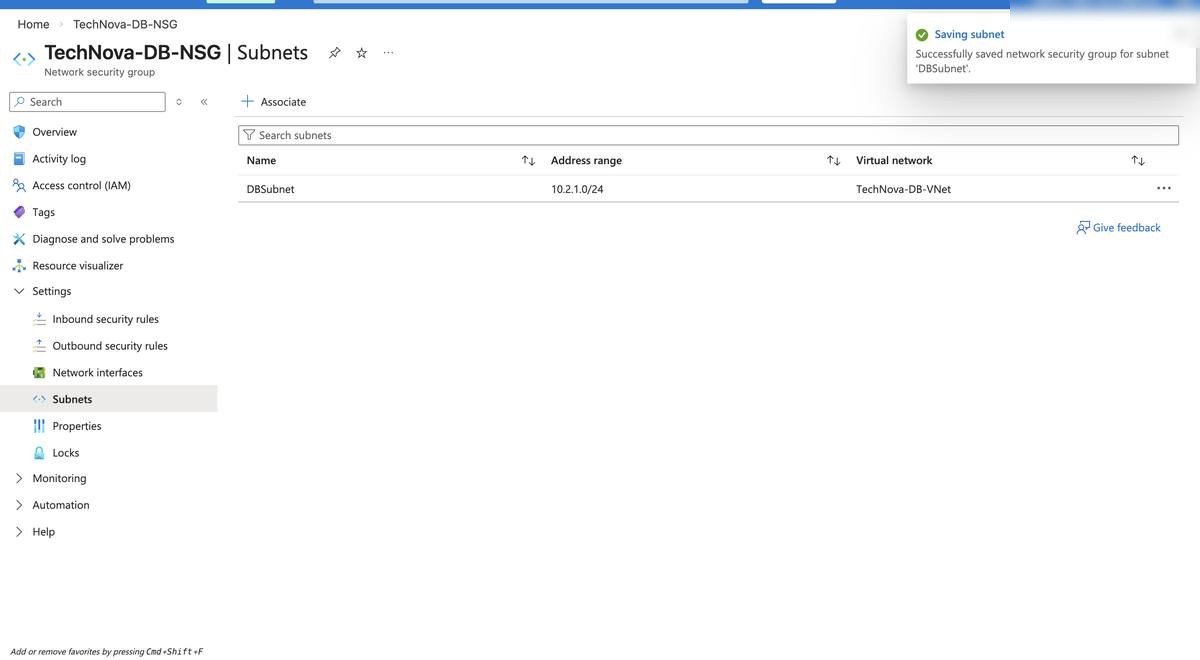Toggle the sidebar expand/collapse arrows next to Search
The width and height of the screenshot is (1200, 660).
tap(179, 102)
